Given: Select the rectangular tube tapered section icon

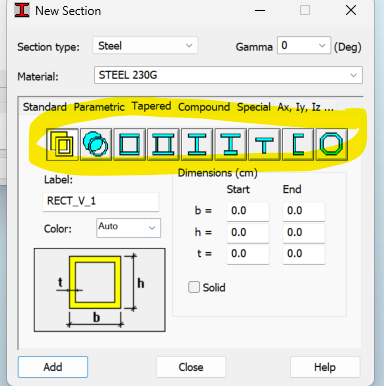Looking at the screenshot, I should (x=62, y=144).
